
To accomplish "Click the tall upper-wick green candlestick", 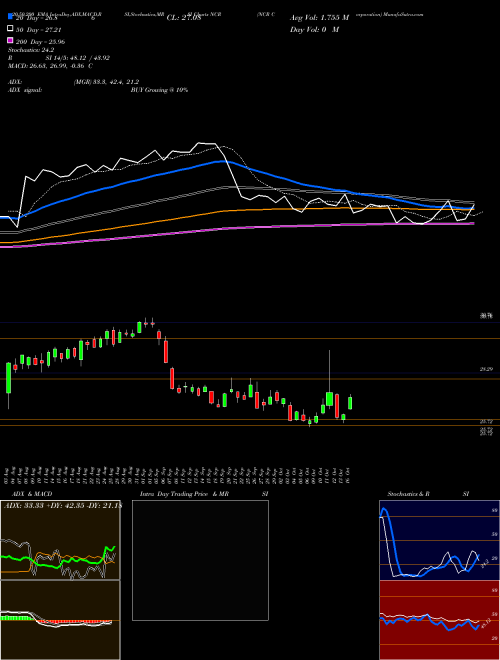I will (x=330, y=398).
